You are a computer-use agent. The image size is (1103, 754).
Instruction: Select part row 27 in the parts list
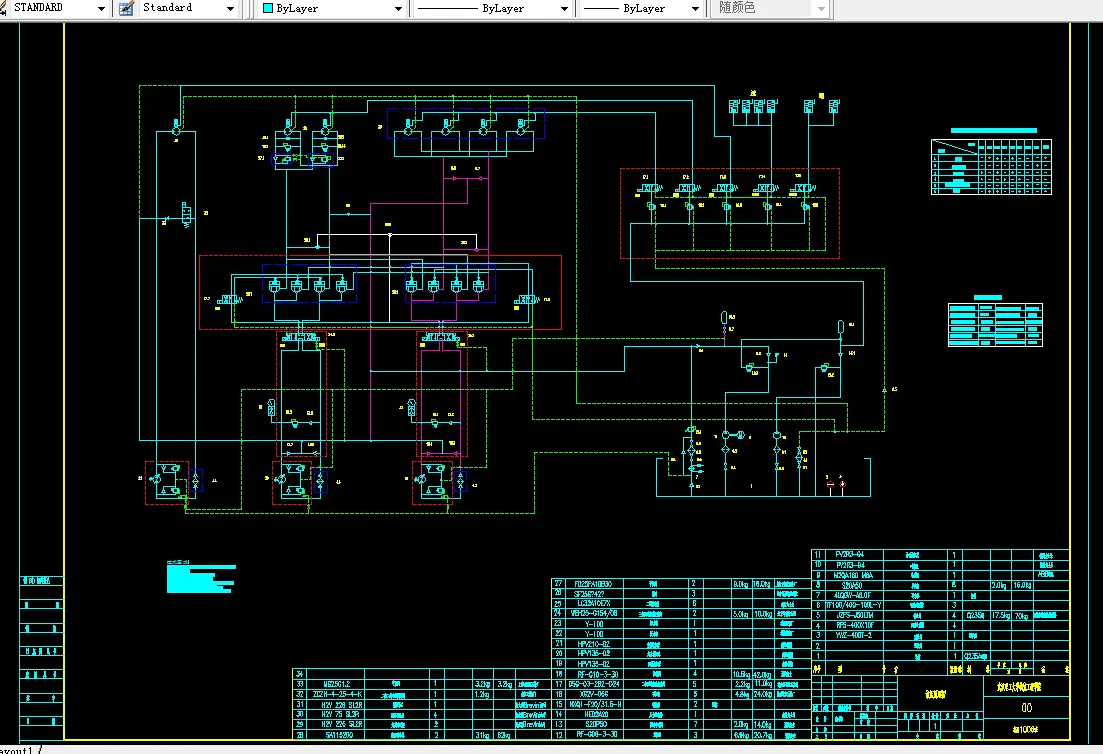(x=681, y=584)
